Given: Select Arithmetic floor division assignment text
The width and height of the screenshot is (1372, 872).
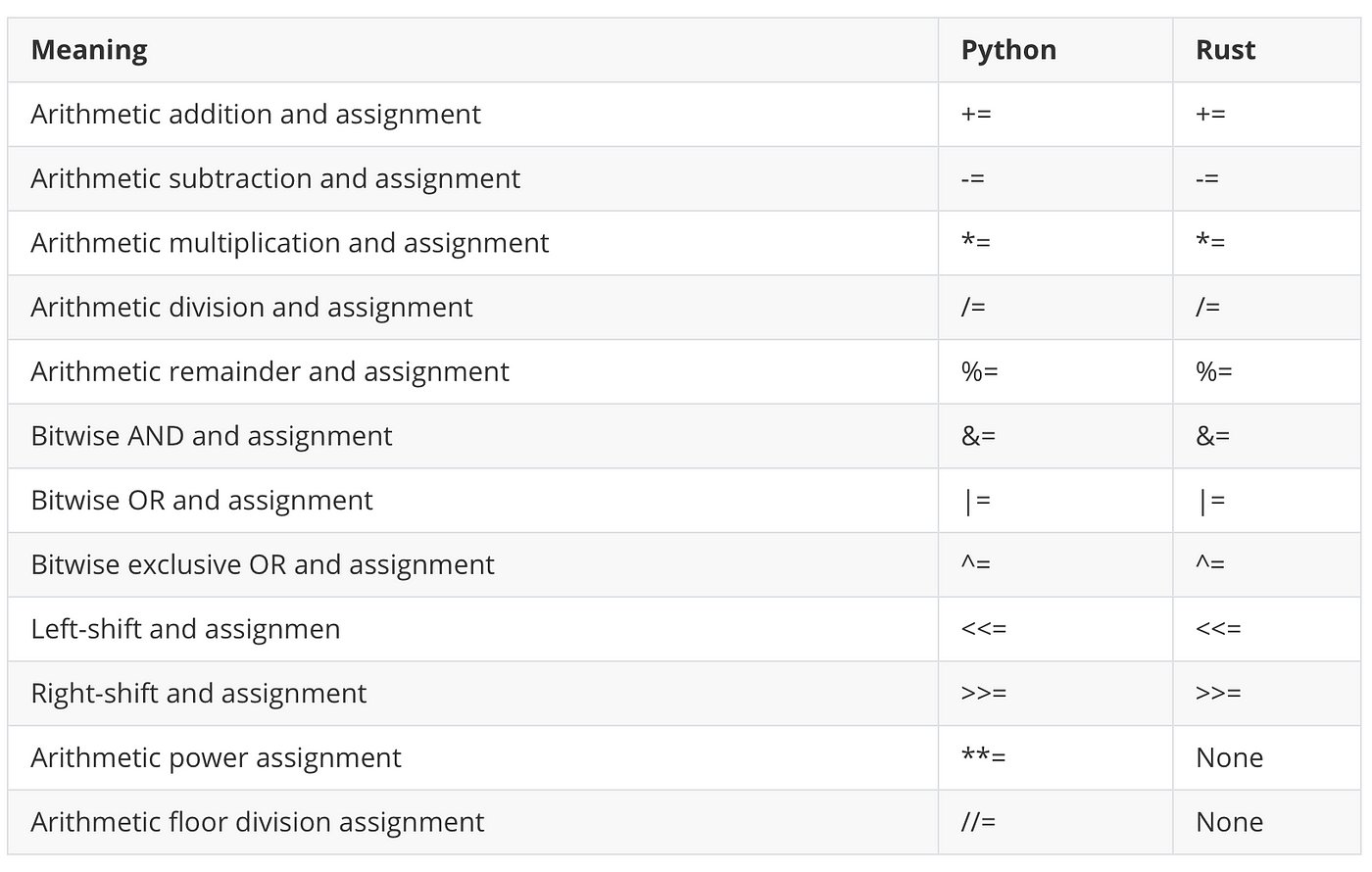Looking at the screenshot, I should pyautogui.click(x=258, y=822).
